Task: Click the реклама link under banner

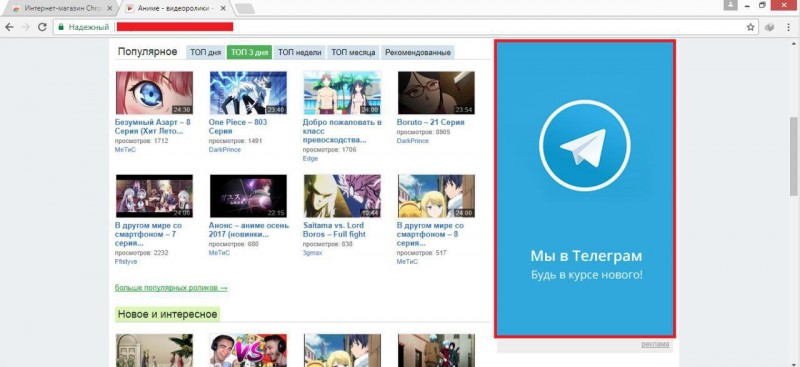Action: [655, 345]
